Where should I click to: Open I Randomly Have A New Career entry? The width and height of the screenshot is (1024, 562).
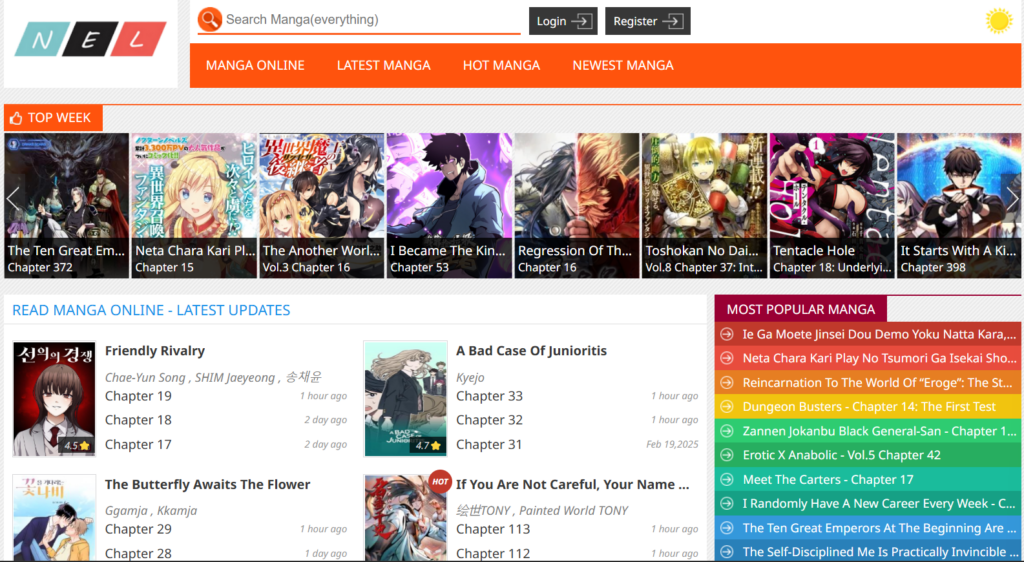click(x=879, y=504)
